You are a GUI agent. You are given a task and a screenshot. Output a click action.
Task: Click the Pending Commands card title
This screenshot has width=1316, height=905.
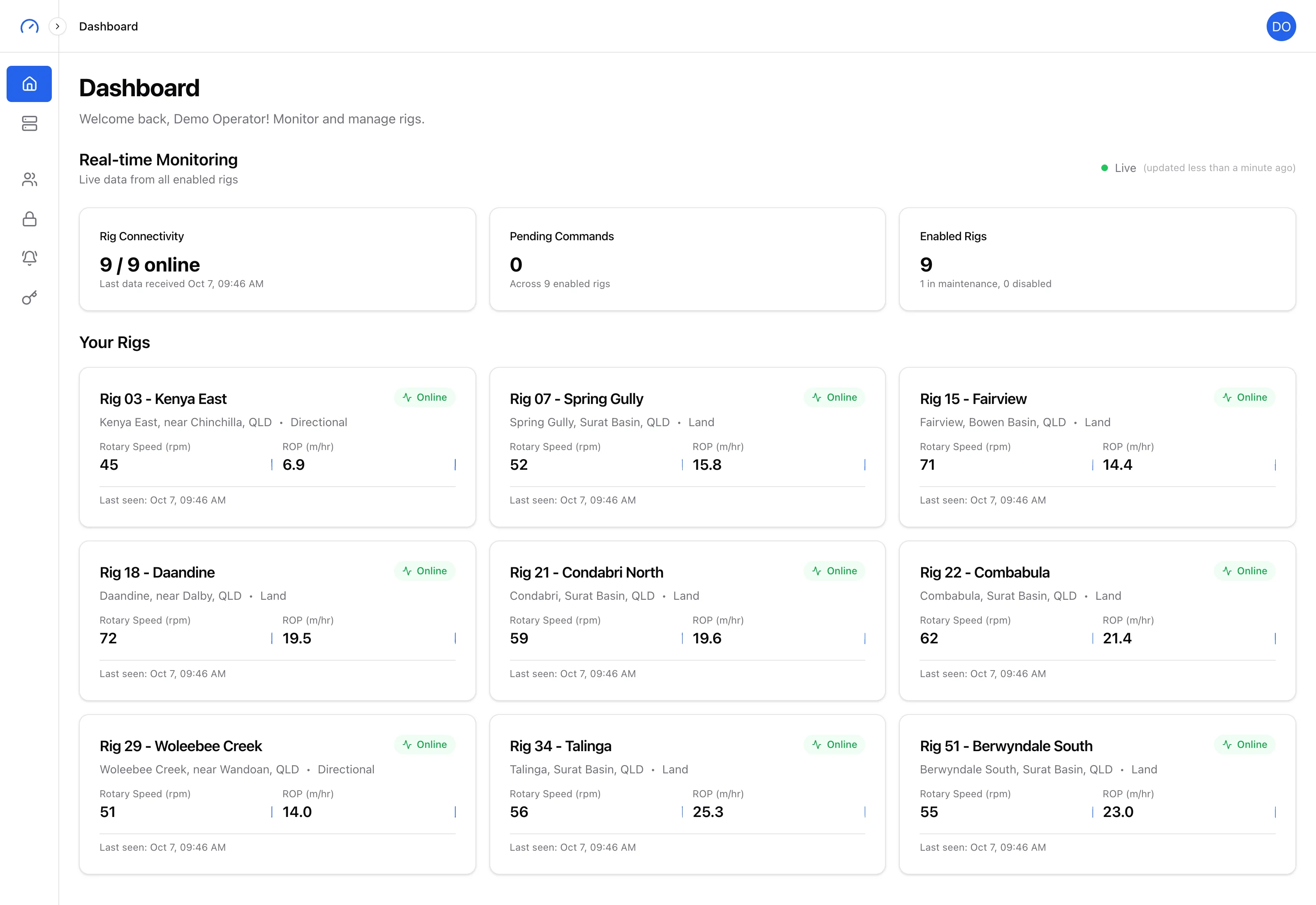pyautogui.click(x=562, y=237)
